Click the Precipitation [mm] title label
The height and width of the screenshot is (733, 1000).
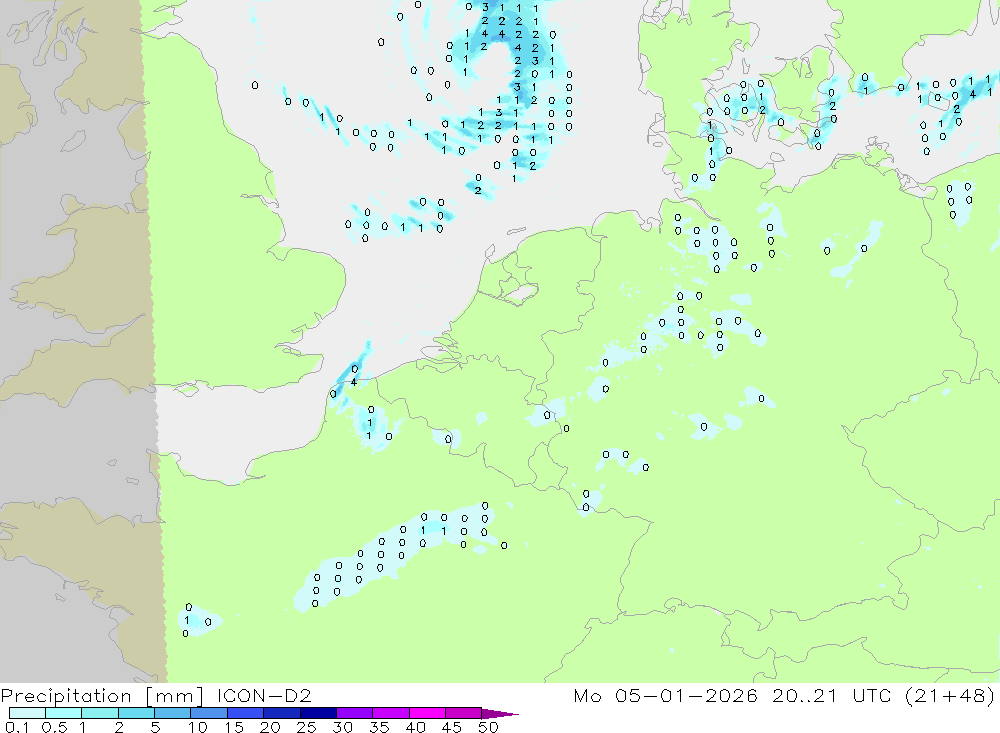click(x=102, y=695)
